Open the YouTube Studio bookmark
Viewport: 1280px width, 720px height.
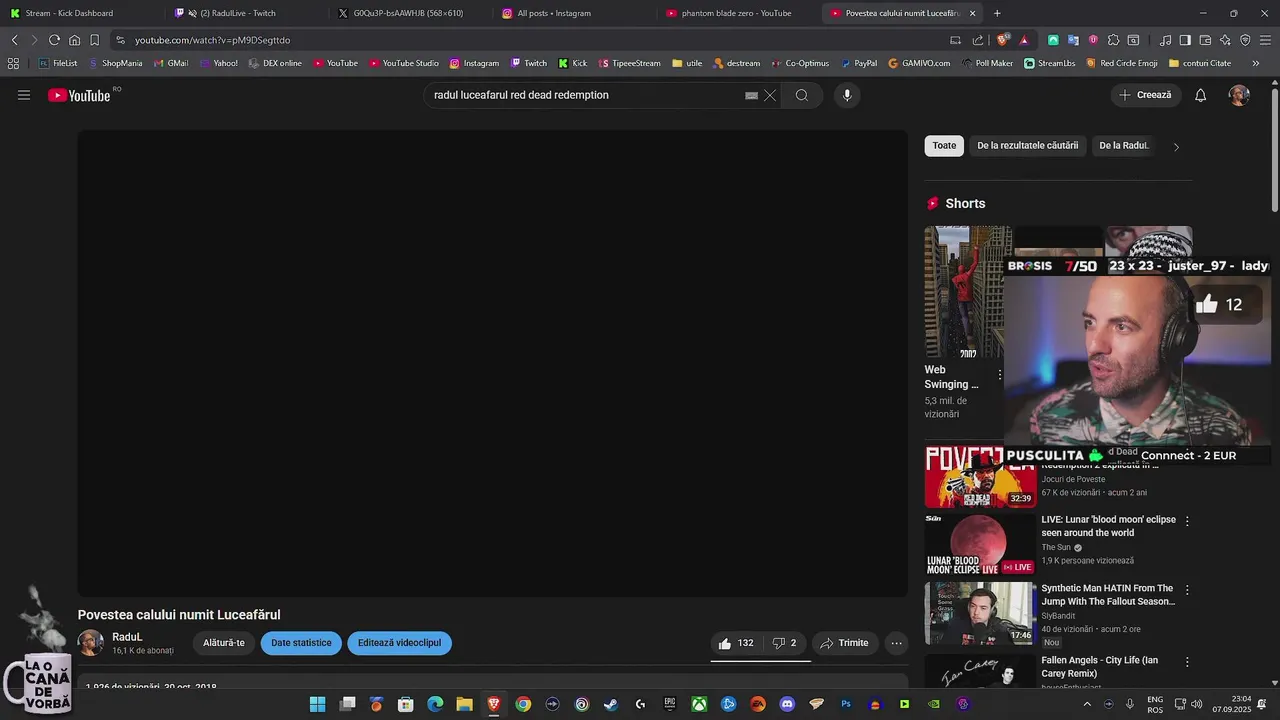coord(404,63)
